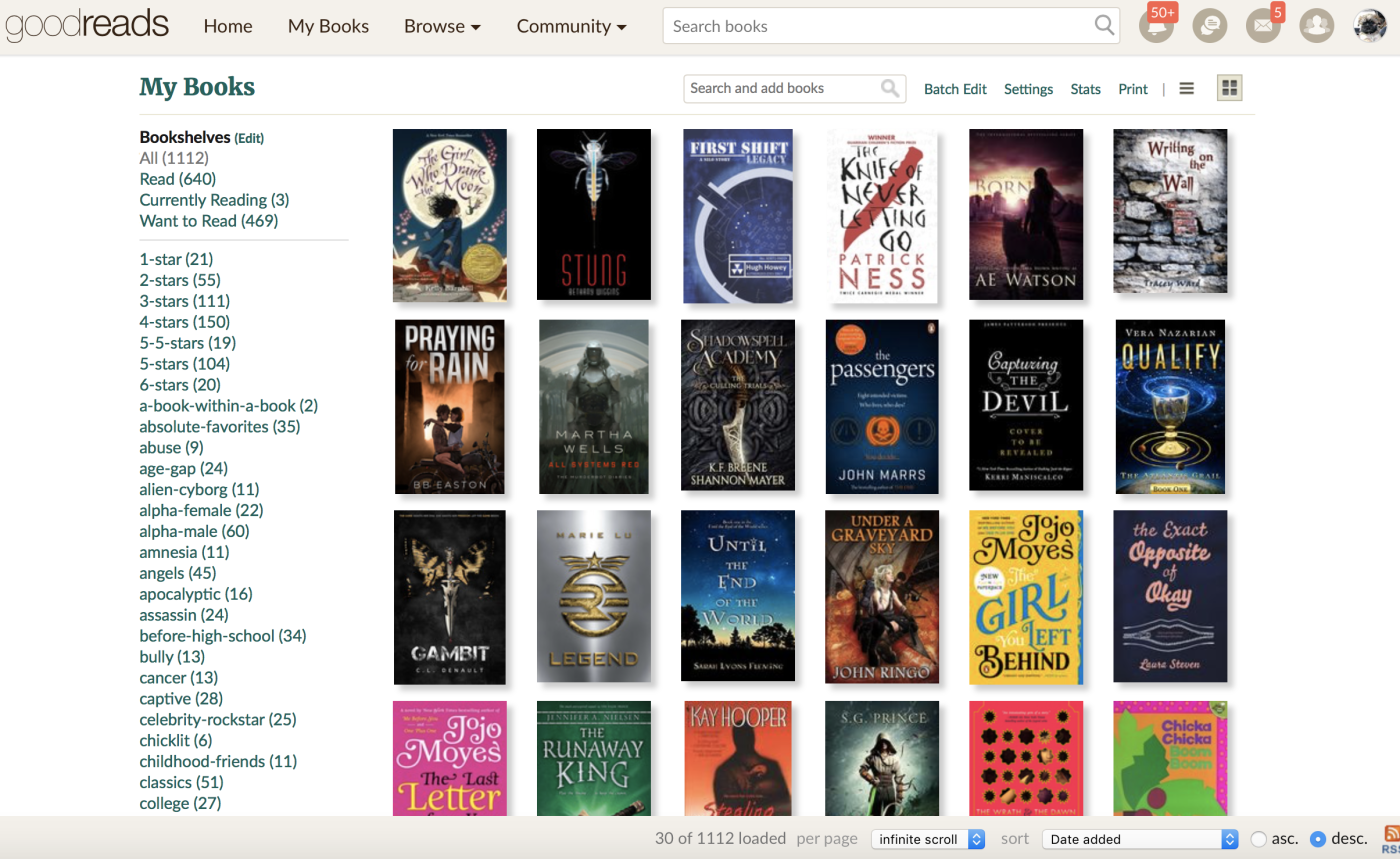Click the Search and add books field
Image resolution: width=1400 pixels, height=859 pixels.
[x=780, y=88]
